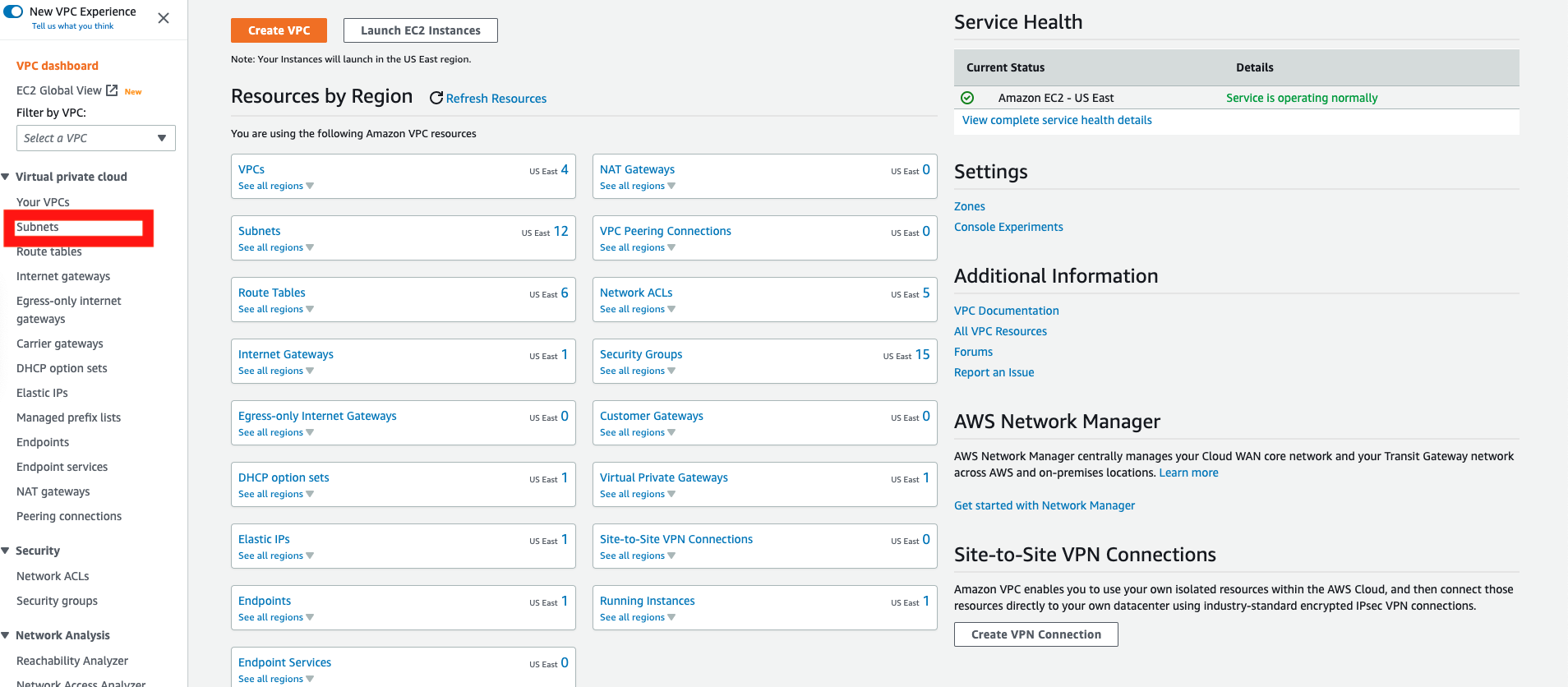Expand See all regions under NAT Gateways
Screen dimensions: 1568x687
click(638, 187)
